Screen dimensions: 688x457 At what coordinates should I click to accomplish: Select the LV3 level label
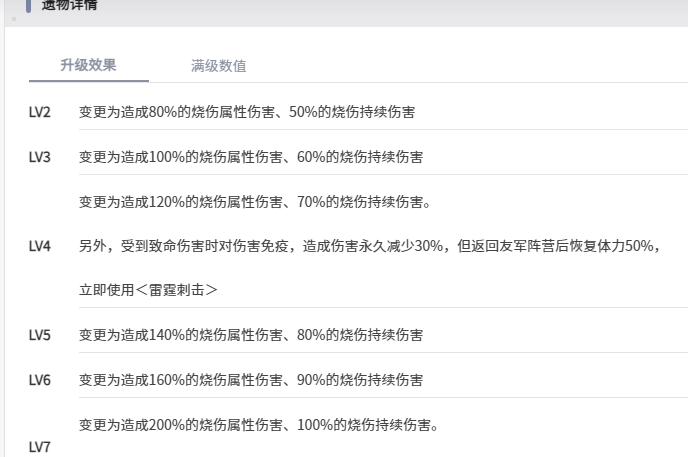(40, 157)
